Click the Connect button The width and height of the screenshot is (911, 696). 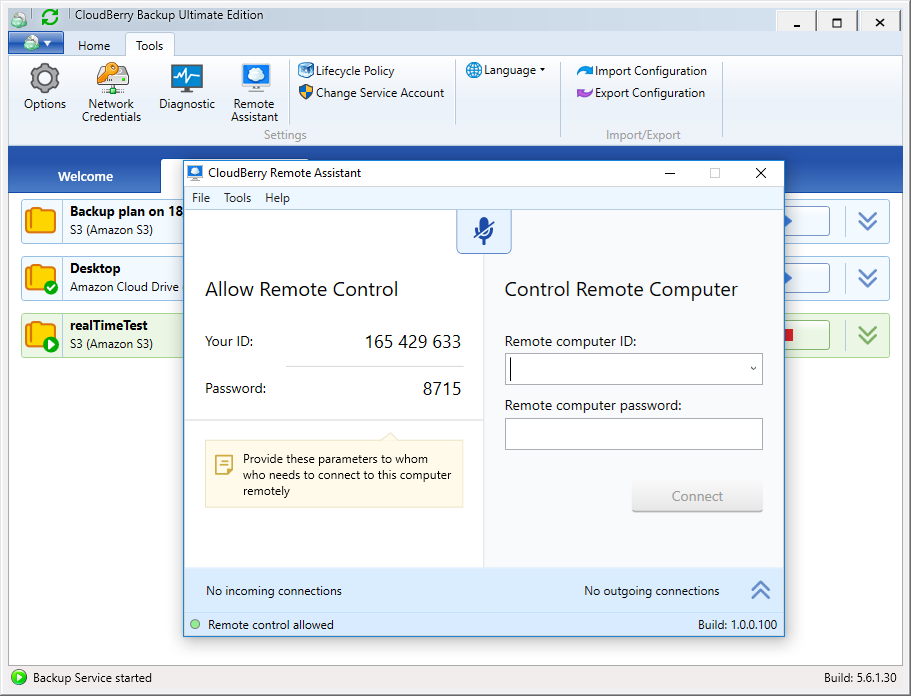coord(697,496)
